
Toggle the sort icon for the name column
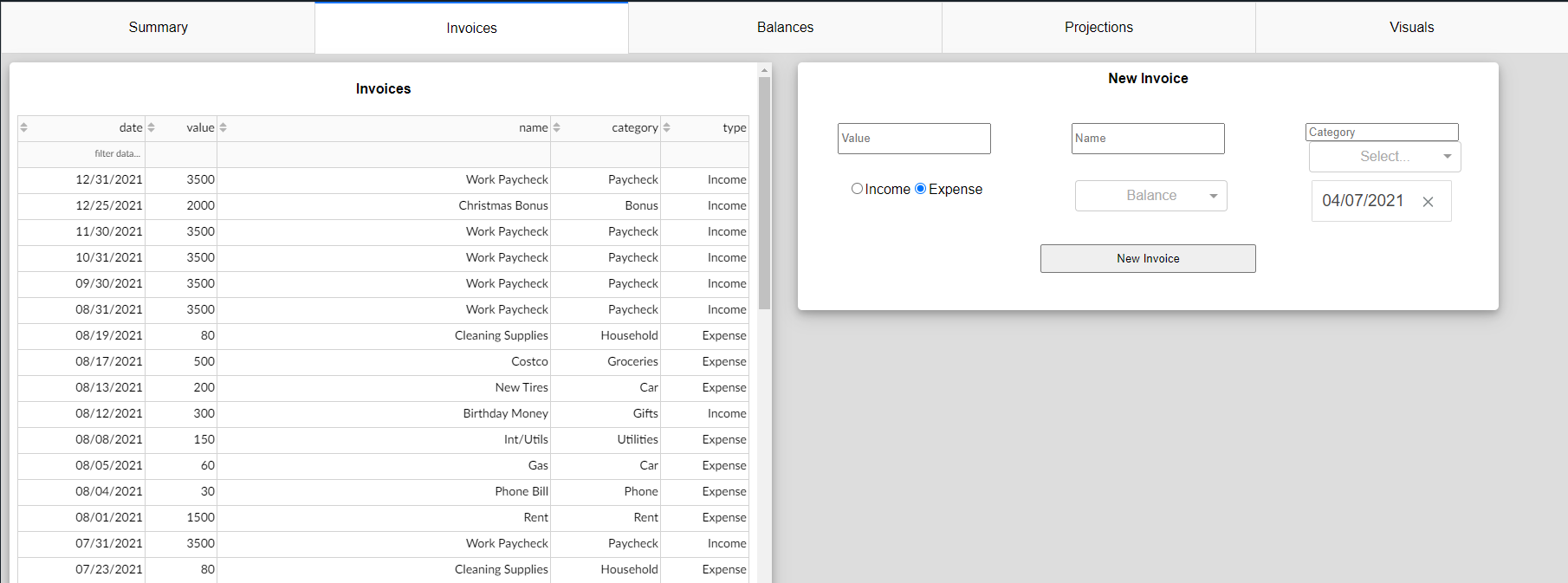tap(223, 127)
